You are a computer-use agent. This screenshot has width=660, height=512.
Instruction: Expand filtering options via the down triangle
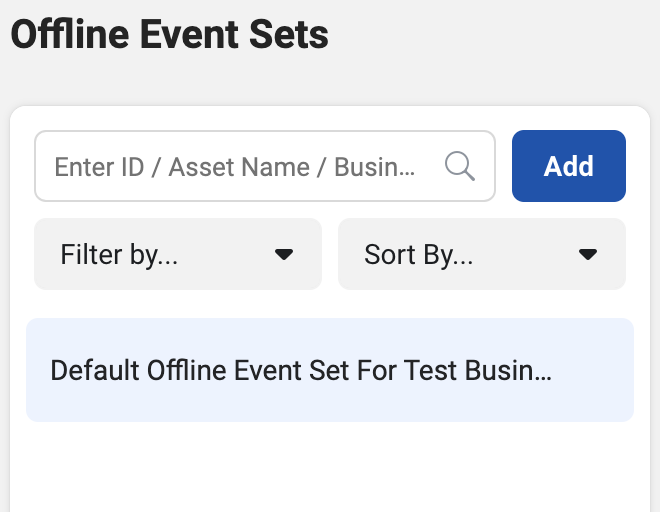pyautogui.click(x=284, y=254)
